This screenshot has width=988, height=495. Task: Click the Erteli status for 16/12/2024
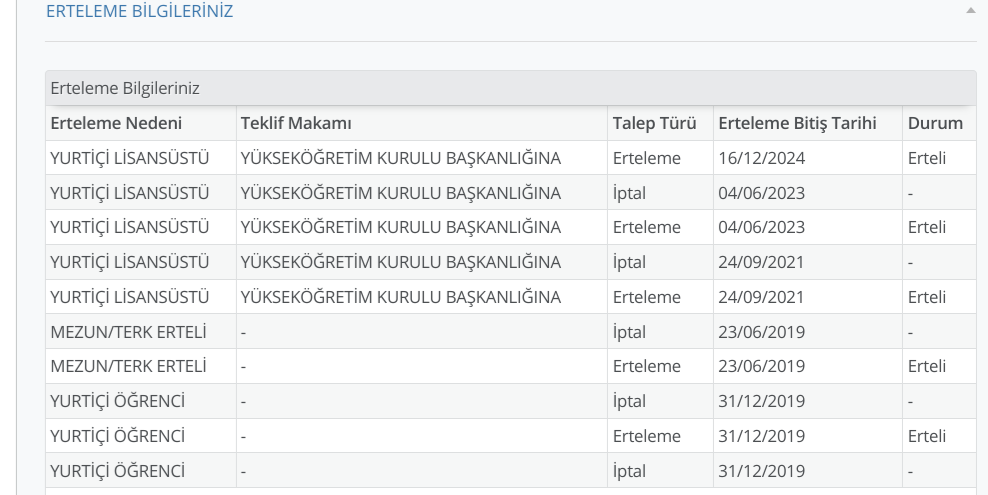(926, 158)
